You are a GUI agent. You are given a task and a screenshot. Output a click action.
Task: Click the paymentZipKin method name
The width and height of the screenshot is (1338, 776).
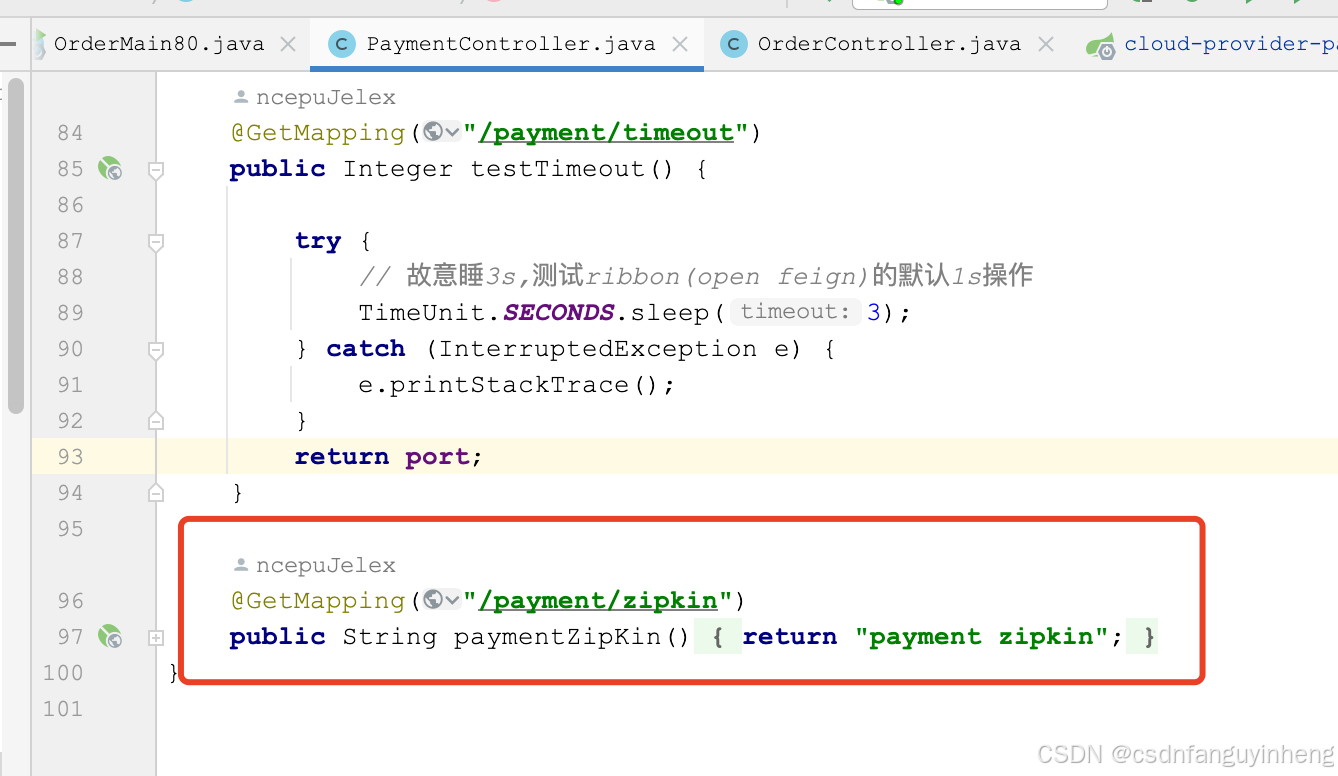[x=558, y=637]
